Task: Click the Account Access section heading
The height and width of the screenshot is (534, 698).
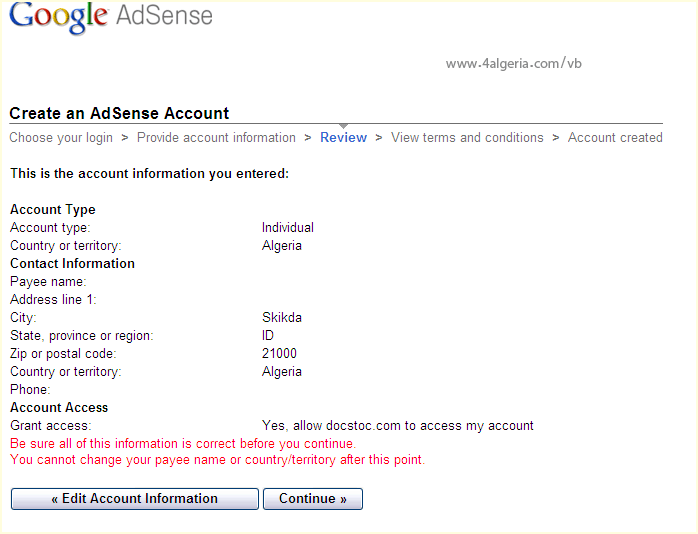Action: pos(59,408)
